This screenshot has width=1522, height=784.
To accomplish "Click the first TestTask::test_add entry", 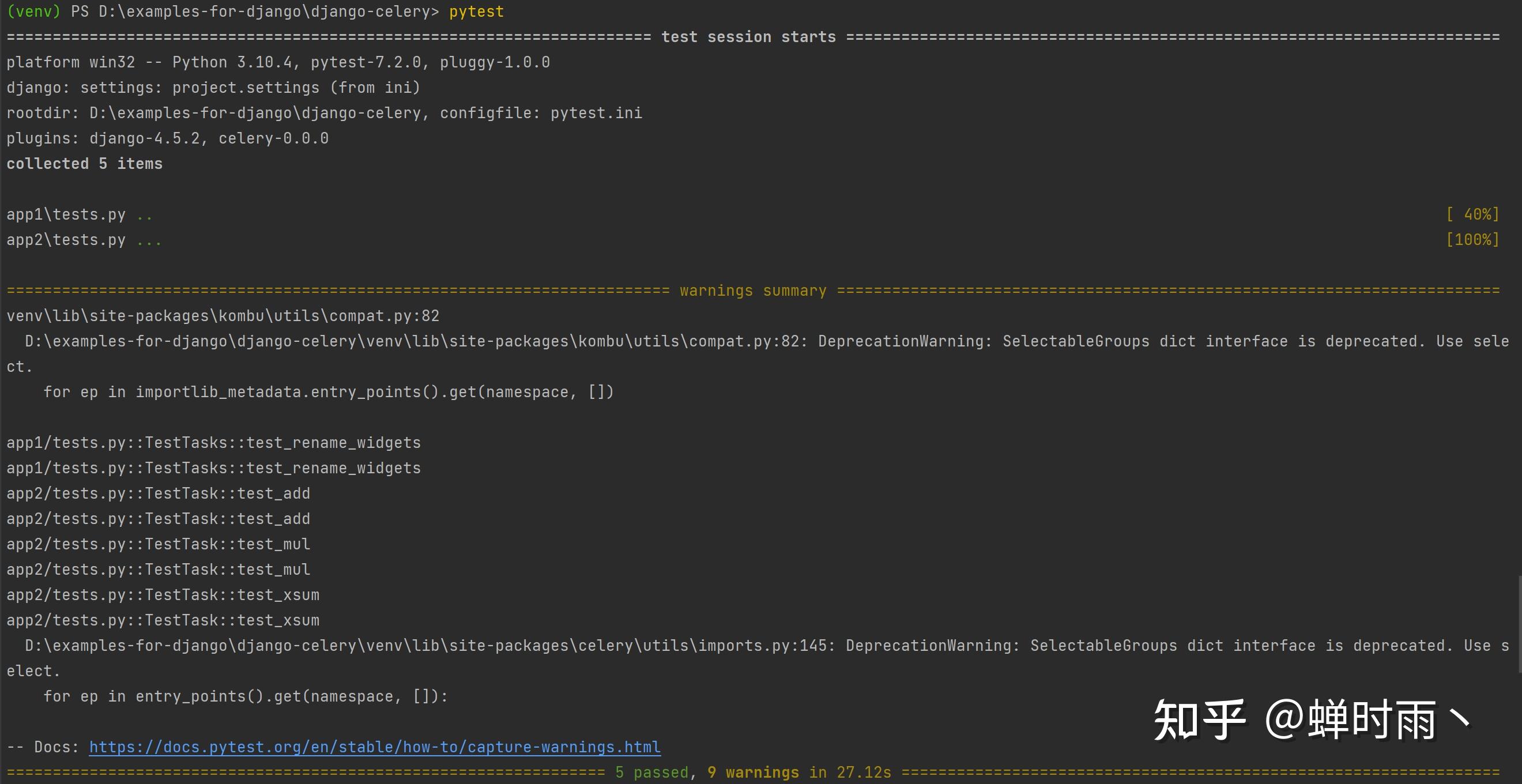I will [x=158, y=493].
